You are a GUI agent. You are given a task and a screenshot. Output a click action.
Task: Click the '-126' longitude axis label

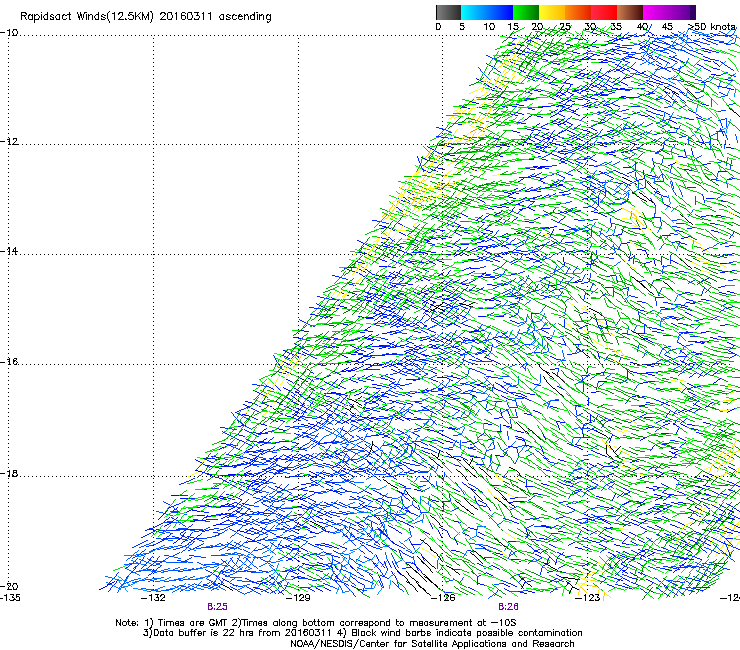click(x=443, y=598)
